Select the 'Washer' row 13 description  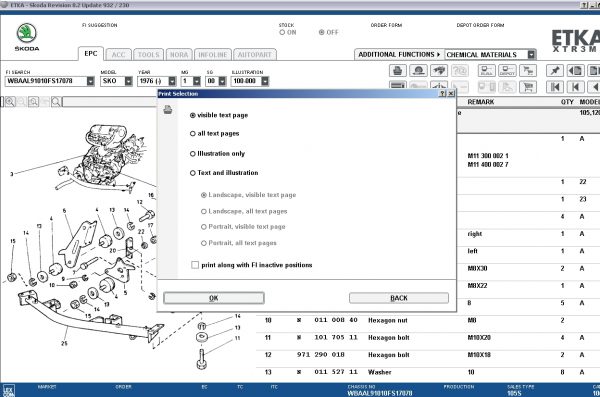(x=380, y=372)
